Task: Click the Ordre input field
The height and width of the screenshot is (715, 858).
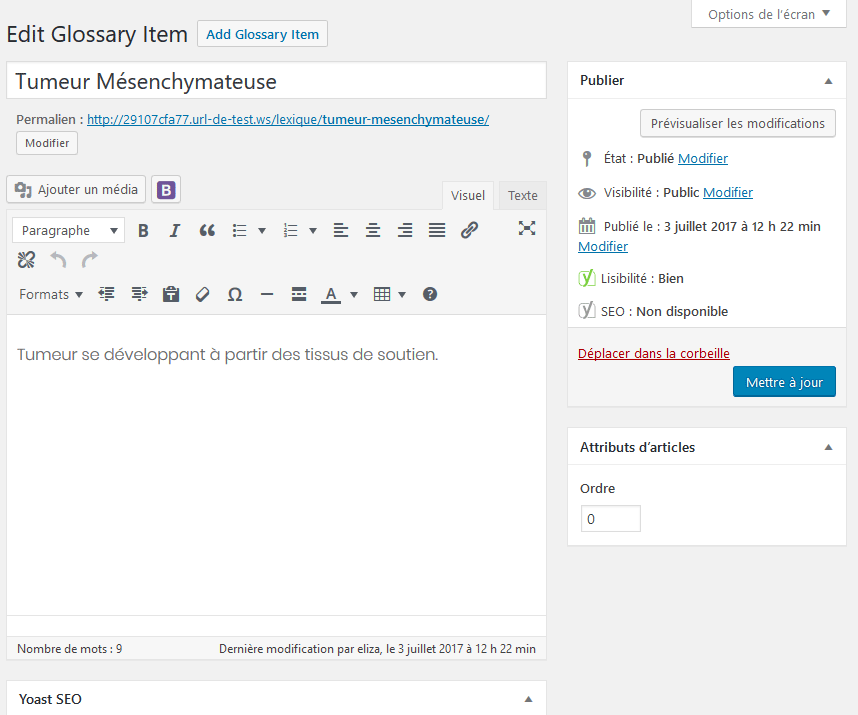Action: [x=610, y=519]
